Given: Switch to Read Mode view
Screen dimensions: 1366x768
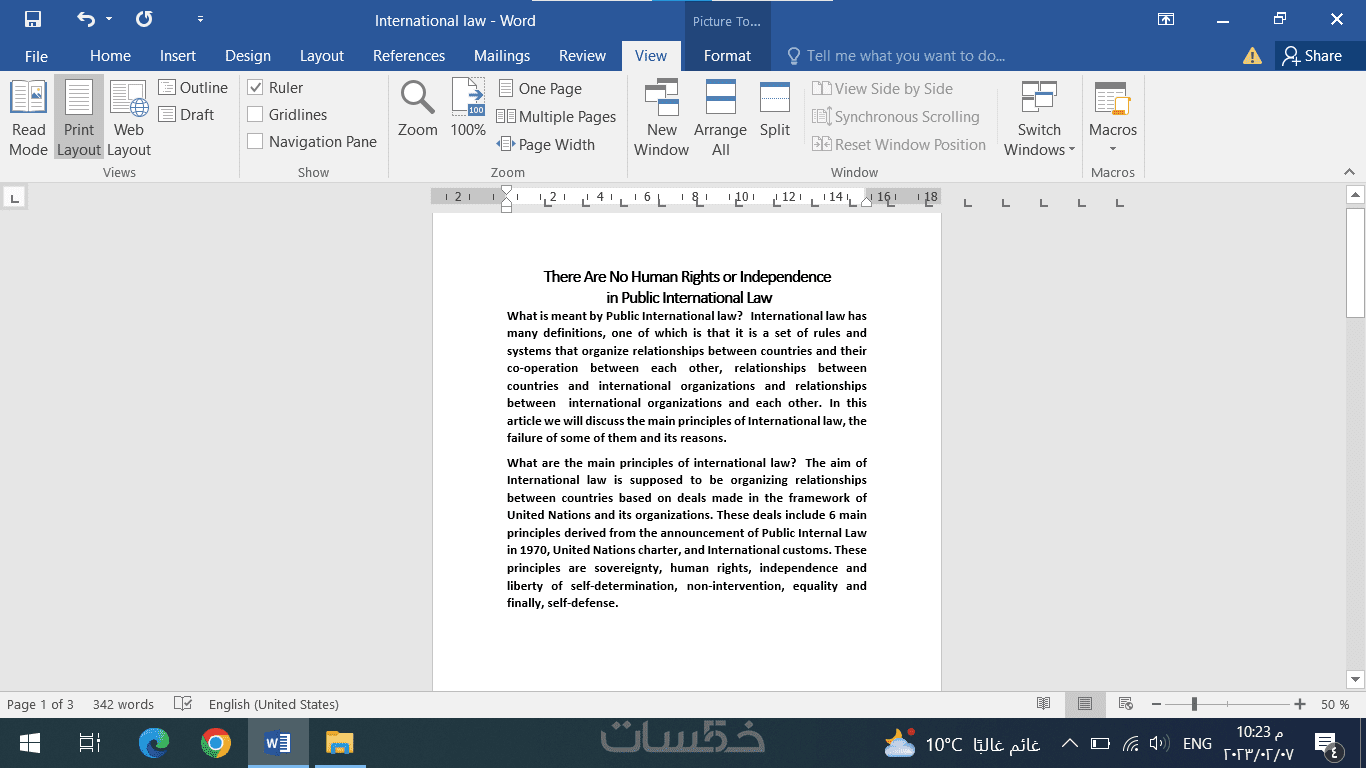Looking at the screenshot, I should [x=28, y=118].
